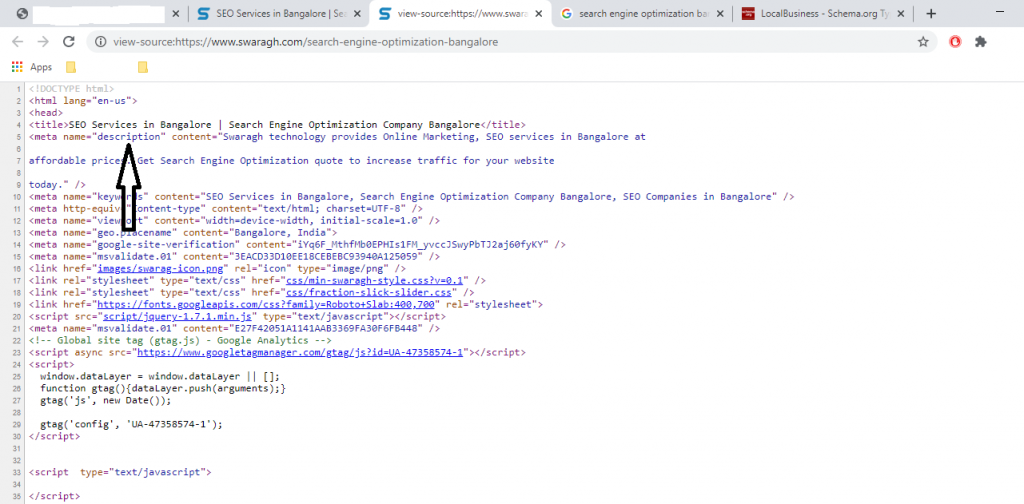Click the geo.placename meta line
The image size is (1024, 504).
183,232
